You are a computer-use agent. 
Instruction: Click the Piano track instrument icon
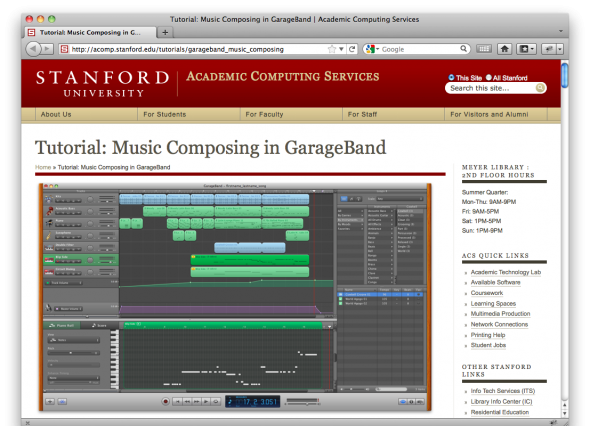pyautogui.click(x=49, y=224)
